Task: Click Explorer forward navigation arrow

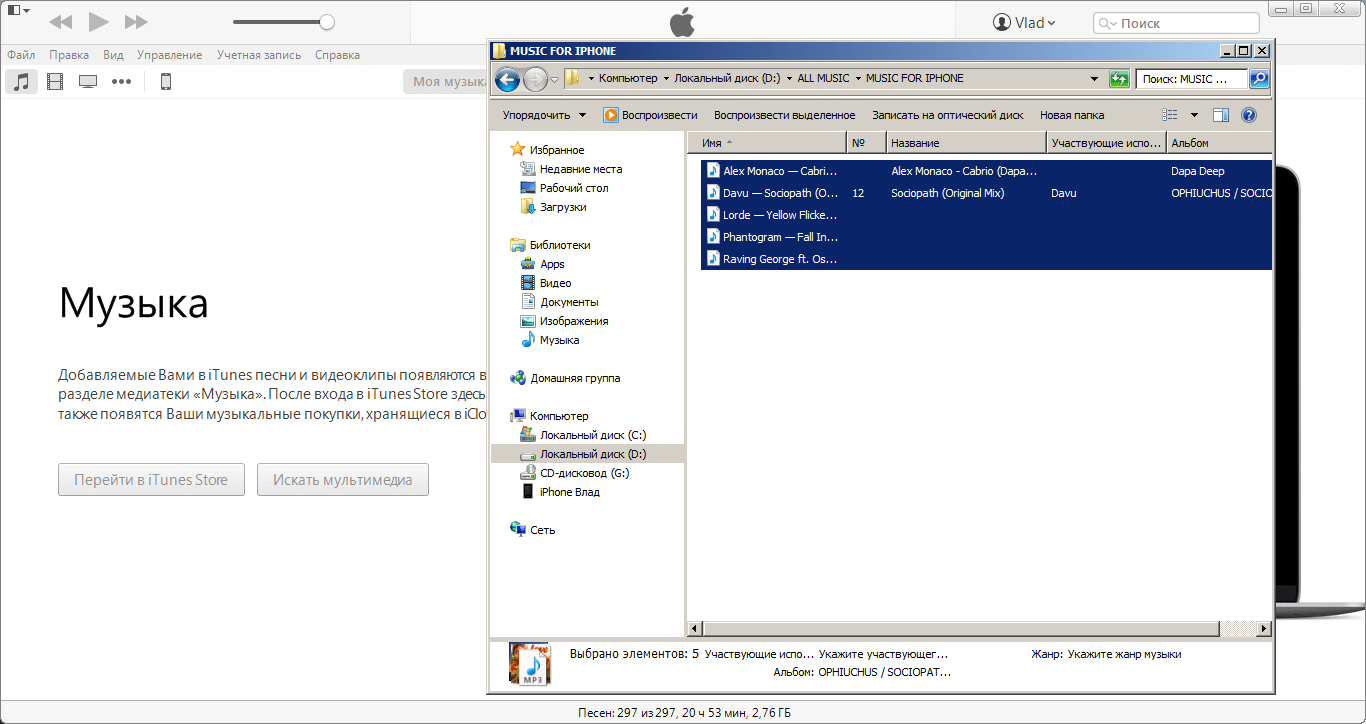Action: click(x=535, y=79)
